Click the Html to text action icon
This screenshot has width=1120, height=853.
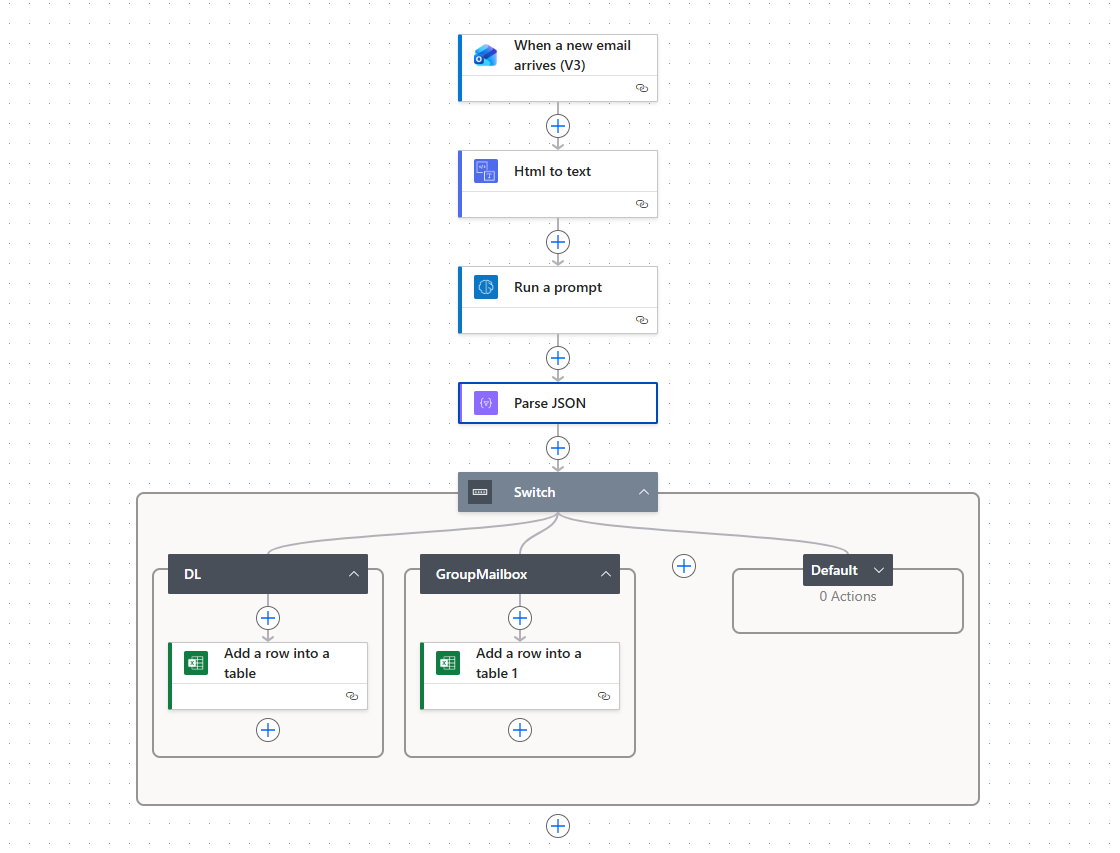point(486,171)
